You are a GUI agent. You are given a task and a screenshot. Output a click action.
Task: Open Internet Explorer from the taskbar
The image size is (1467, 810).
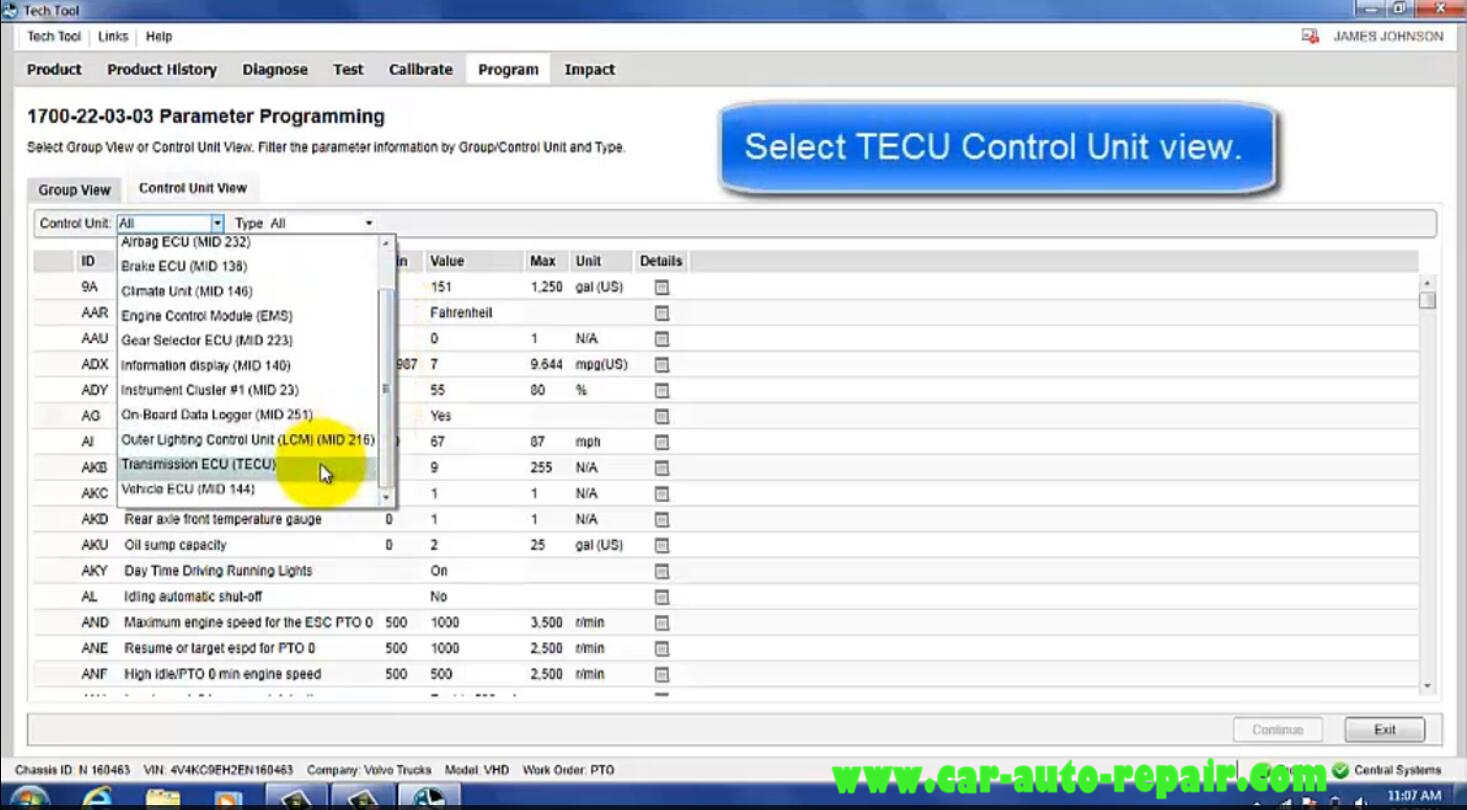pyautogui.click(x=97, y=797)
